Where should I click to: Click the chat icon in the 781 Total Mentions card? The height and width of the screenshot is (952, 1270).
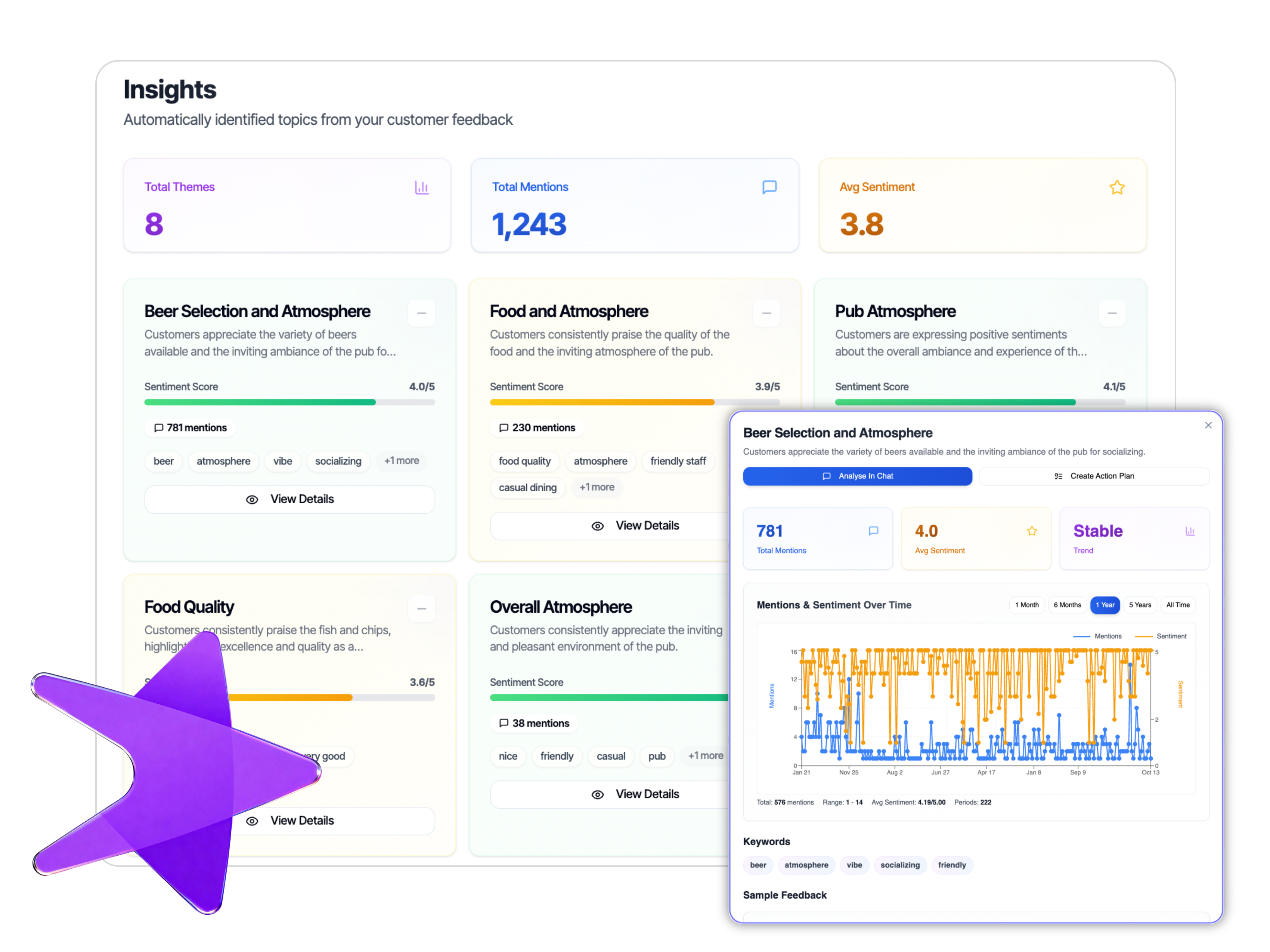873,531
